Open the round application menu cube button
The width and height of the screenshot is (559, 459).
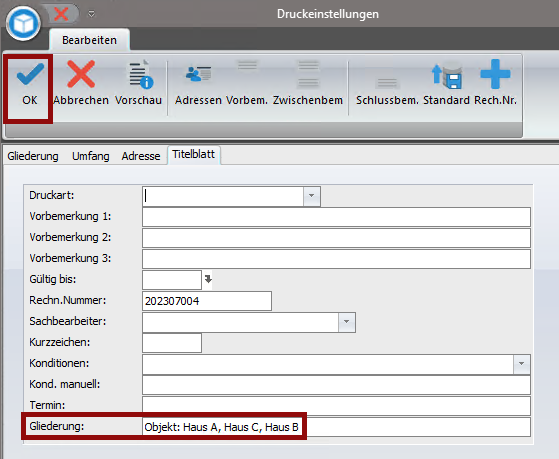pyautogui.click(x=24, y=24)
